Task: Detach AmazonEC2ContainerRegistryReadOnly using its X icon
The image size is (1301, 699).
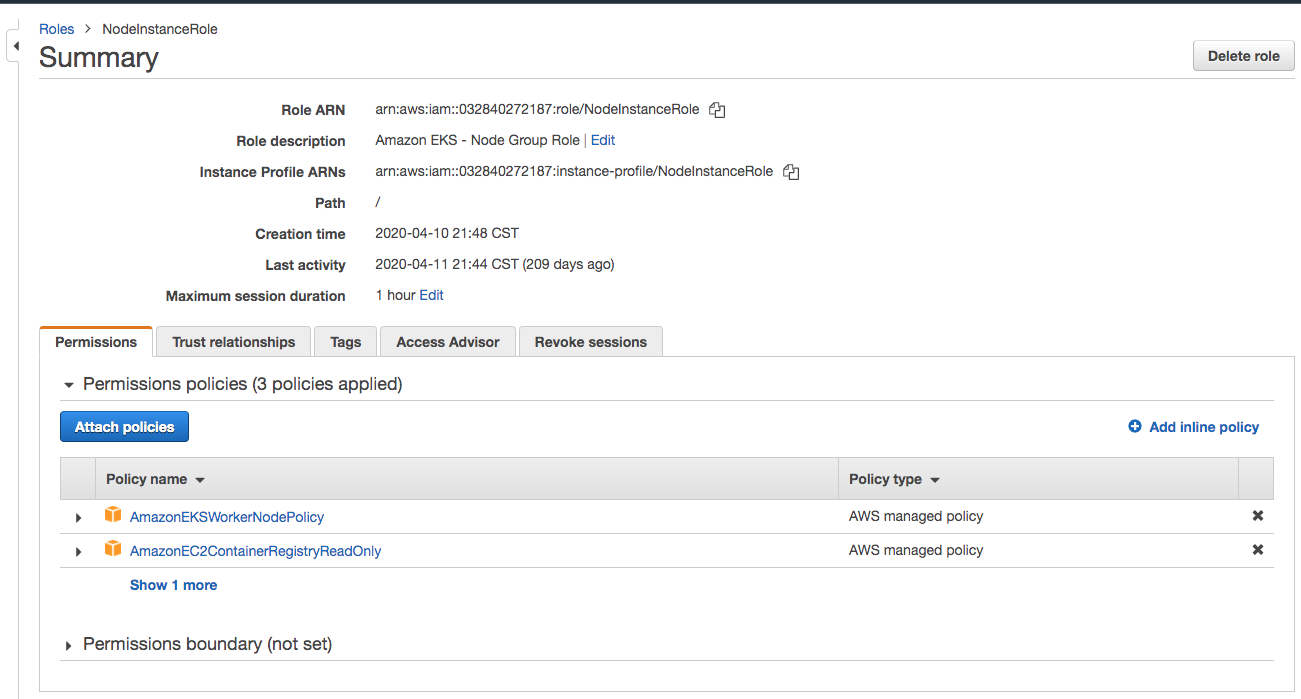Action: tap(1257, 549)
